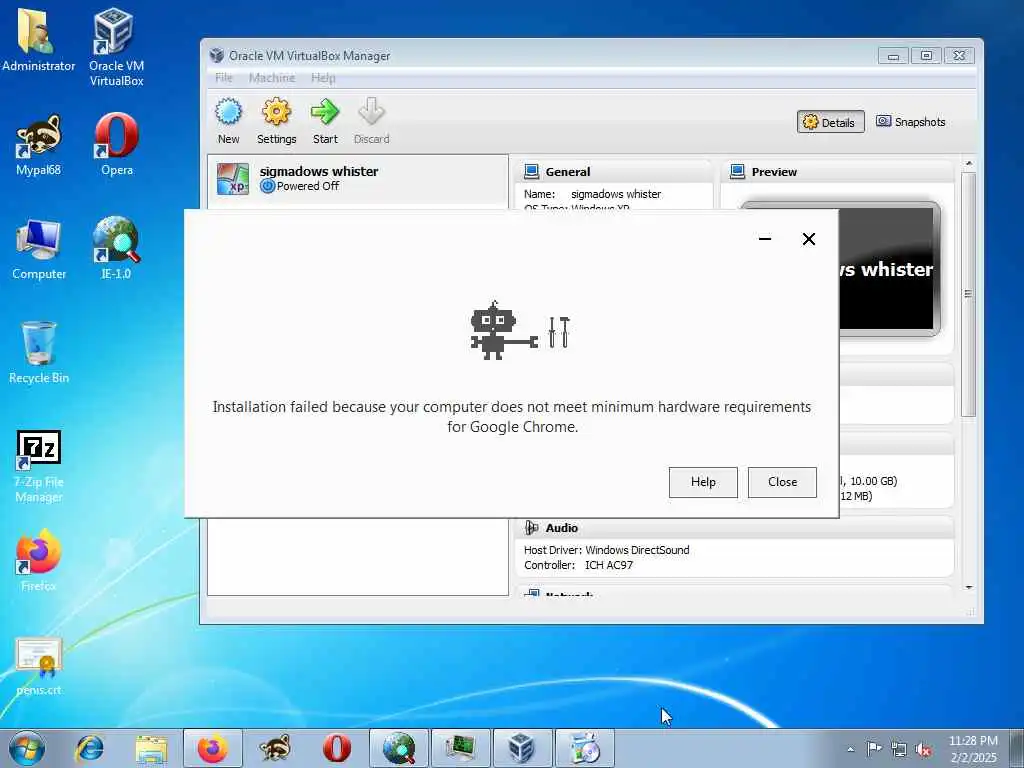Close the Chrome installer with the X
Viewport: 1024px width, 768px height.
pyautogui.click(x=808, y=239)
